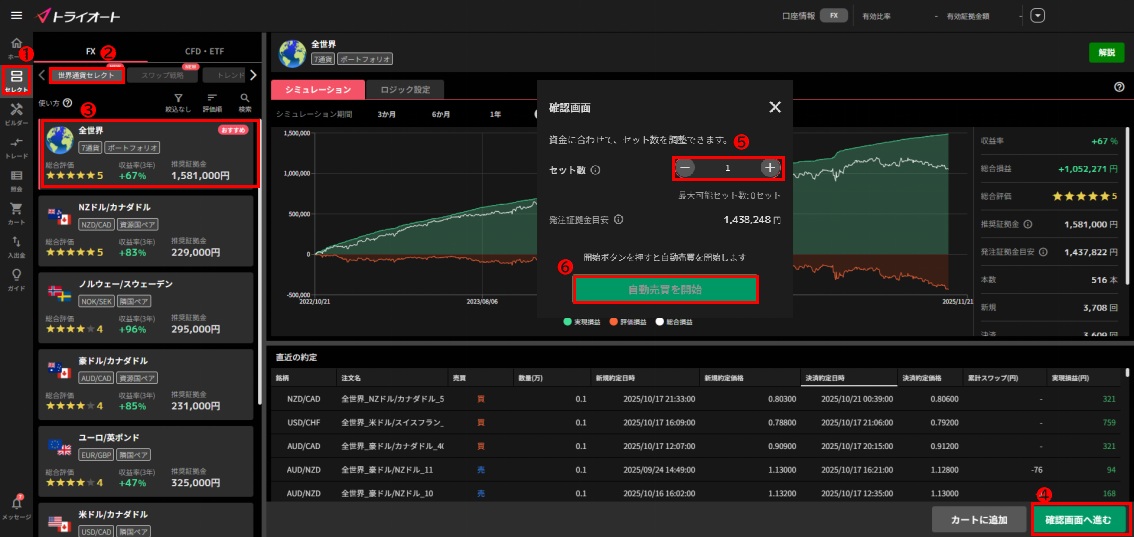Switch to the CFD・ETF tab
The height and width of the screenshot is (537, 1134).
point(204,51)
